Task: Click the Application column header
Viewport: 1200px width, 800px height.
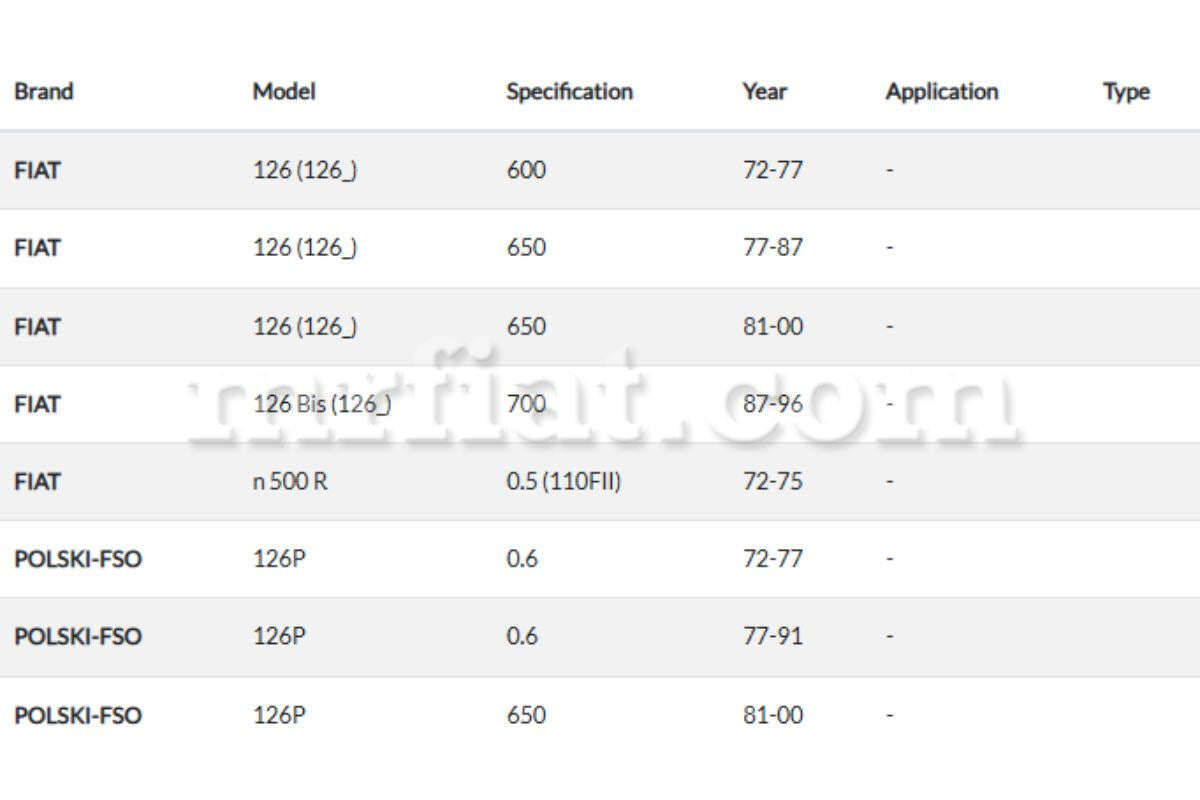Action: point(941,92)
